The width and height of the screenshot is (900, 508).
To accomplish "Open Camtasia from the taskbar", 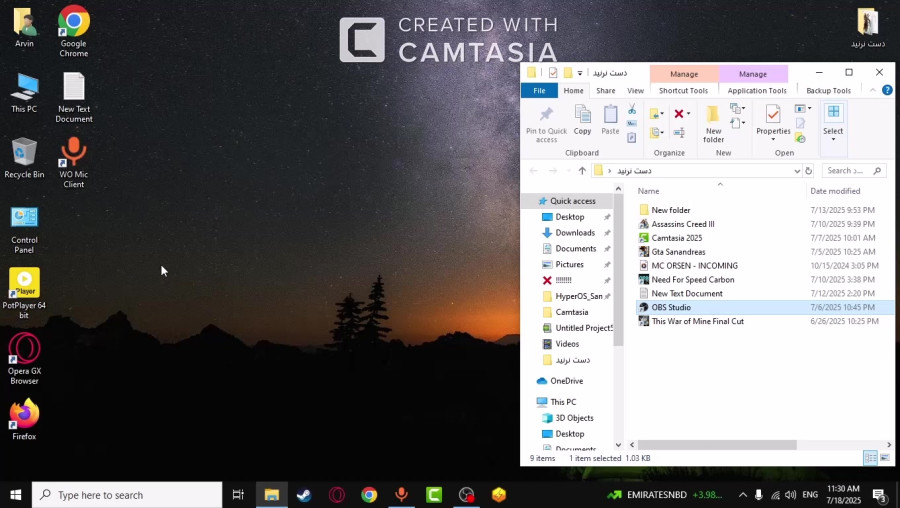I will 434,495.
